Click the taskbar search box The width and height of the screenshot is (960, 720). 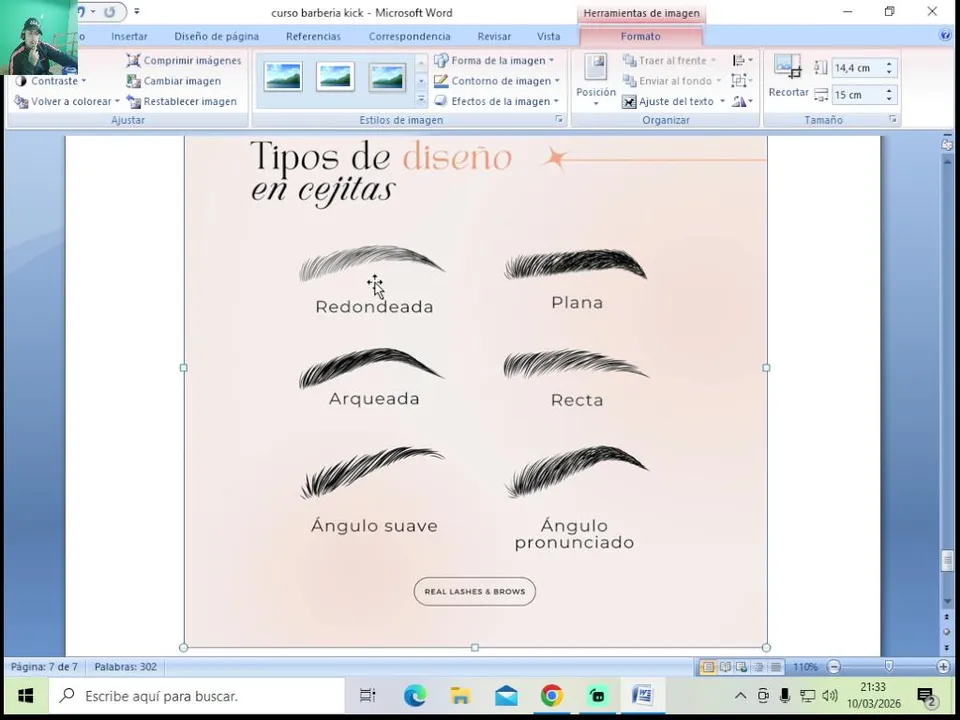[197, 696]
